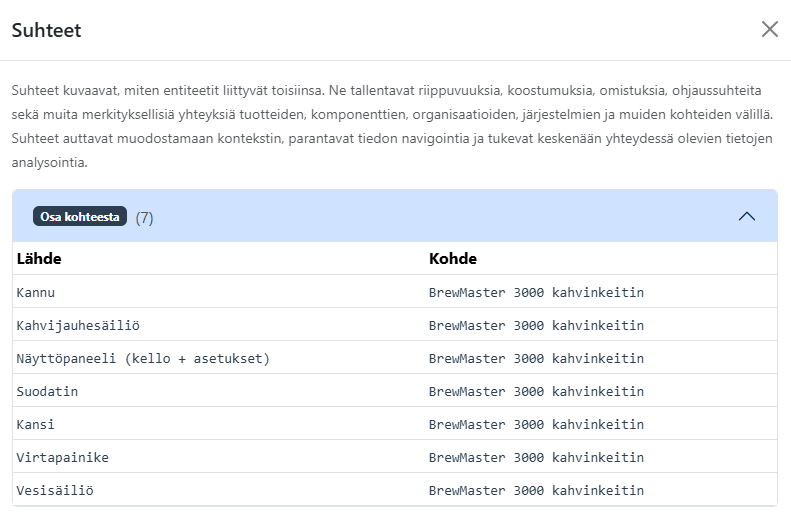
Task: Collapse the Osa kohteesta section
Action: tap(747, 216)
